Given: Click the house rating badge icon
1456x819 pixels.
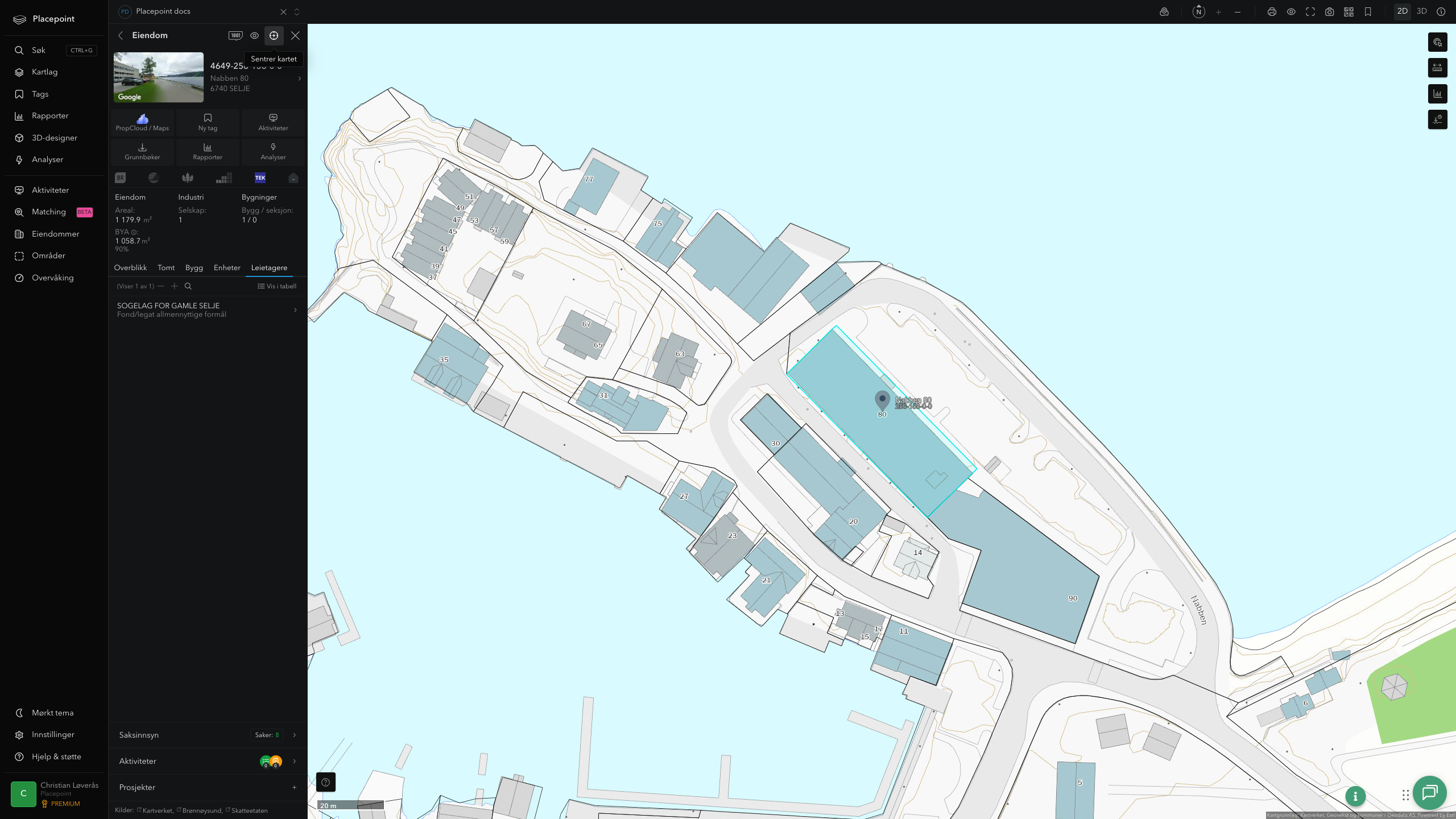Looking at the screenshot, I should click(293, 178).
